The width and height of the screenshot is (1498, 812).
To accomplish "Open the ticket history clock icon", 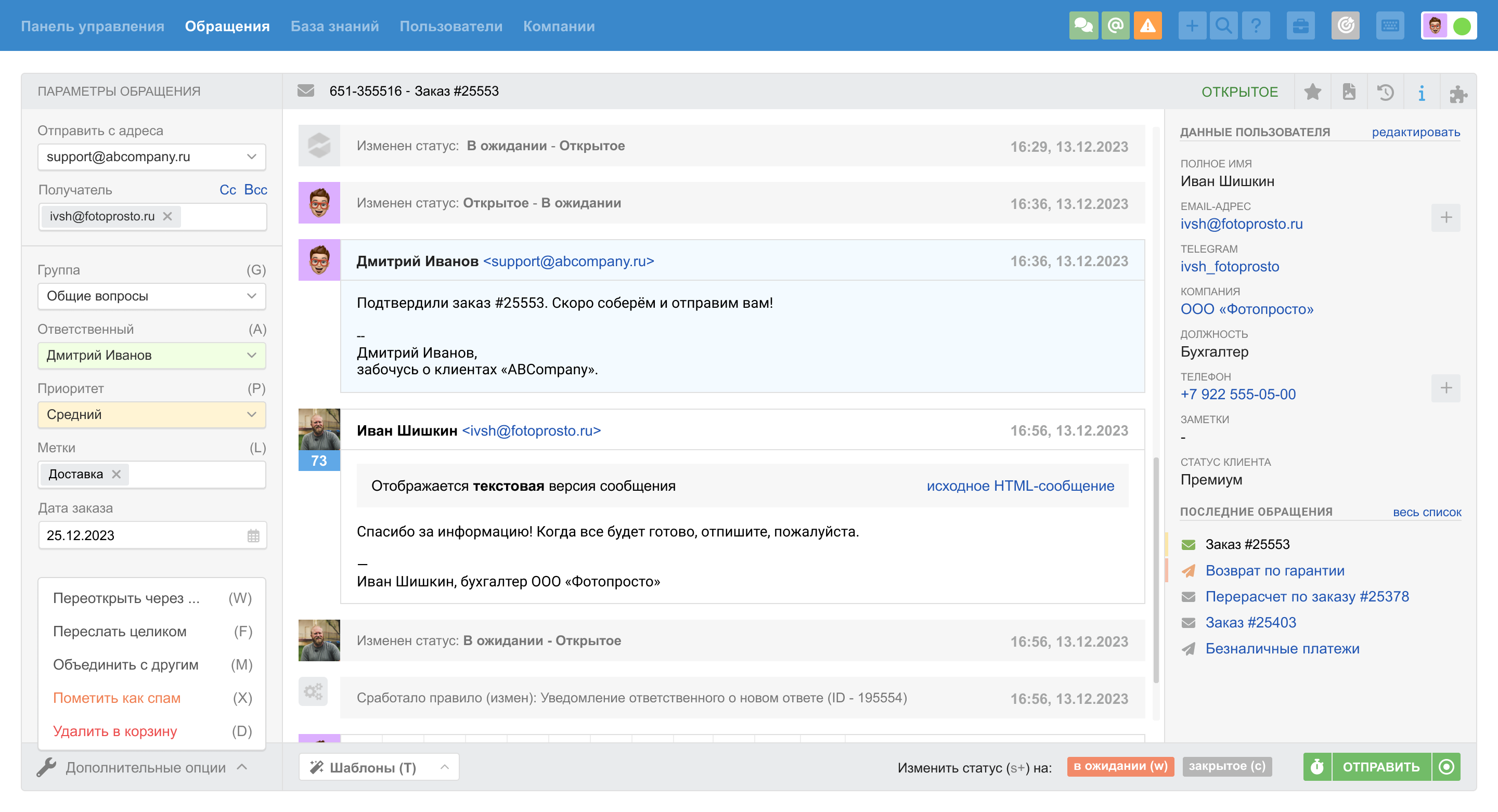I will click(1385, 92).
